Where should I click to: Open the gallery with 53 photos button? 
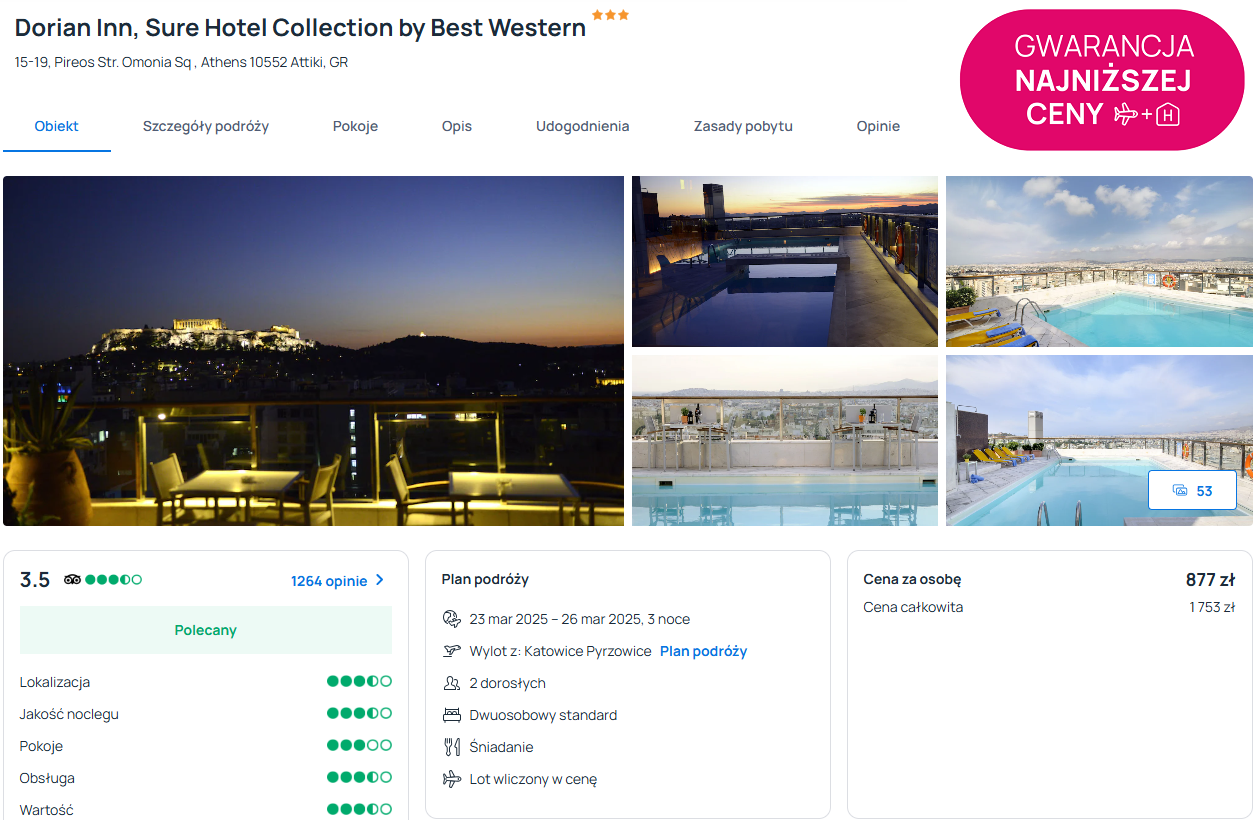pyautogui.click(x=1192, y=490)
